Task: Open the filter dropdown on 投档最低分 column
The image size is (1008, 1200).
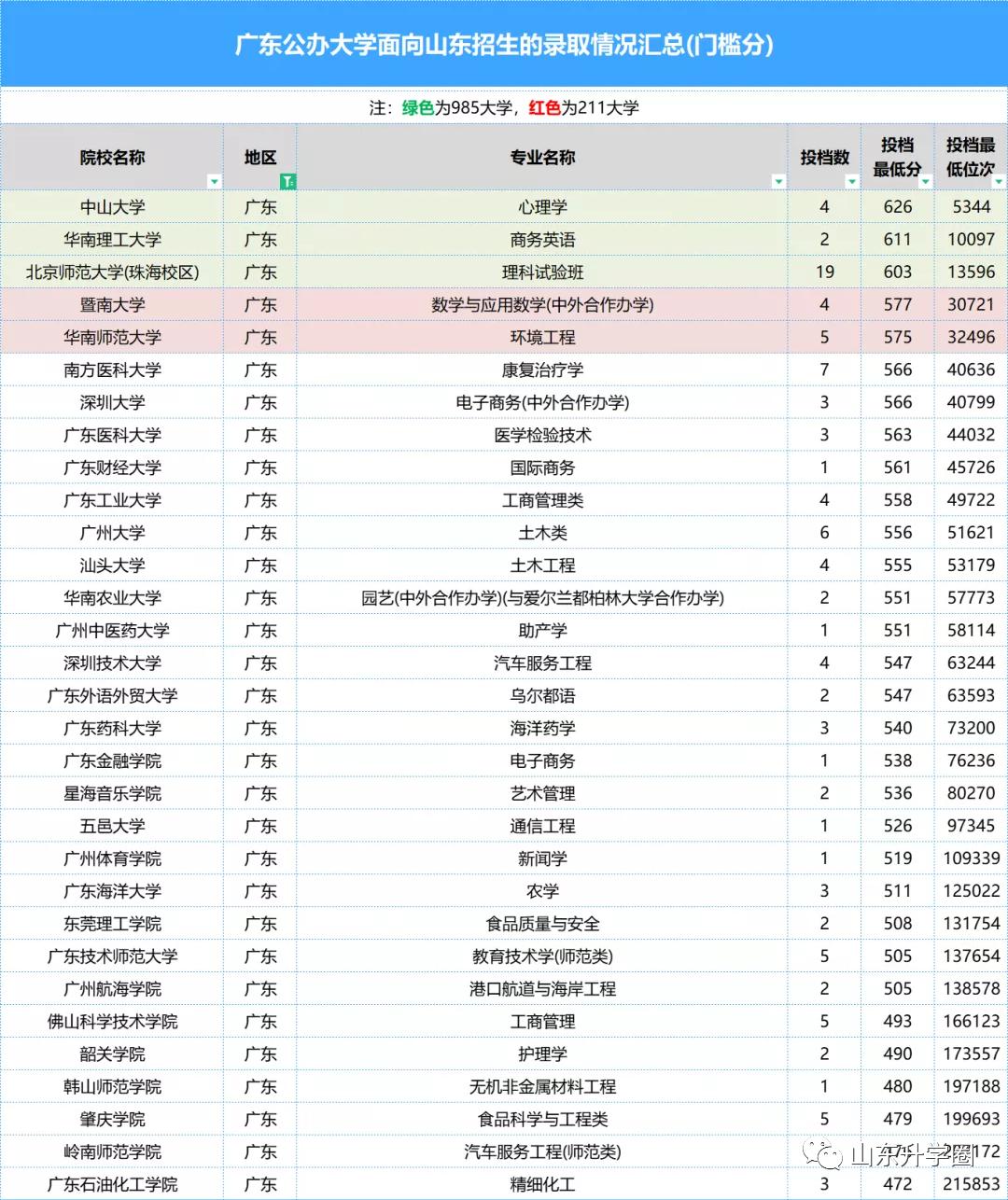Action: [x=924, y=183]
